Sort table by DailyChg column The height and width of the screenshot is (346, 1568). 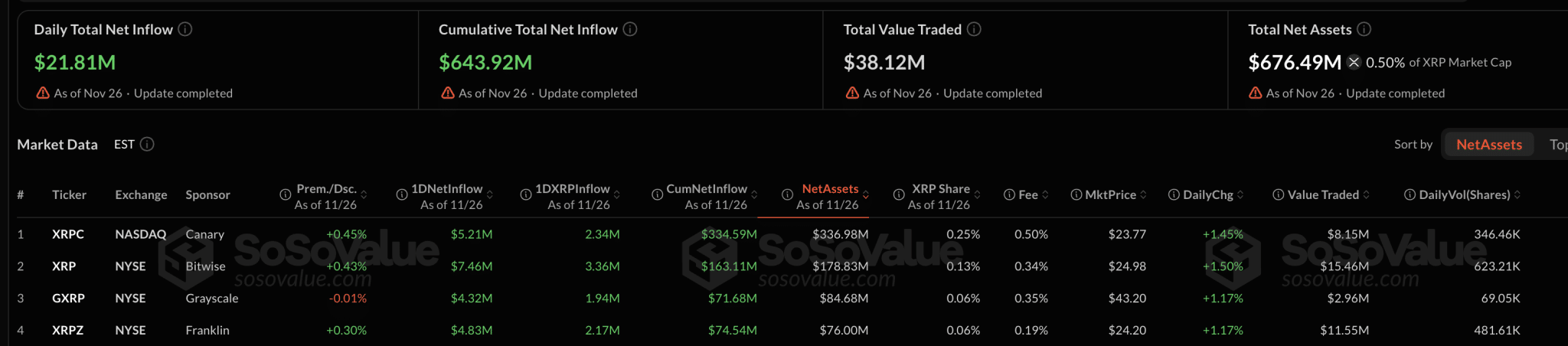click(1240, 195)
